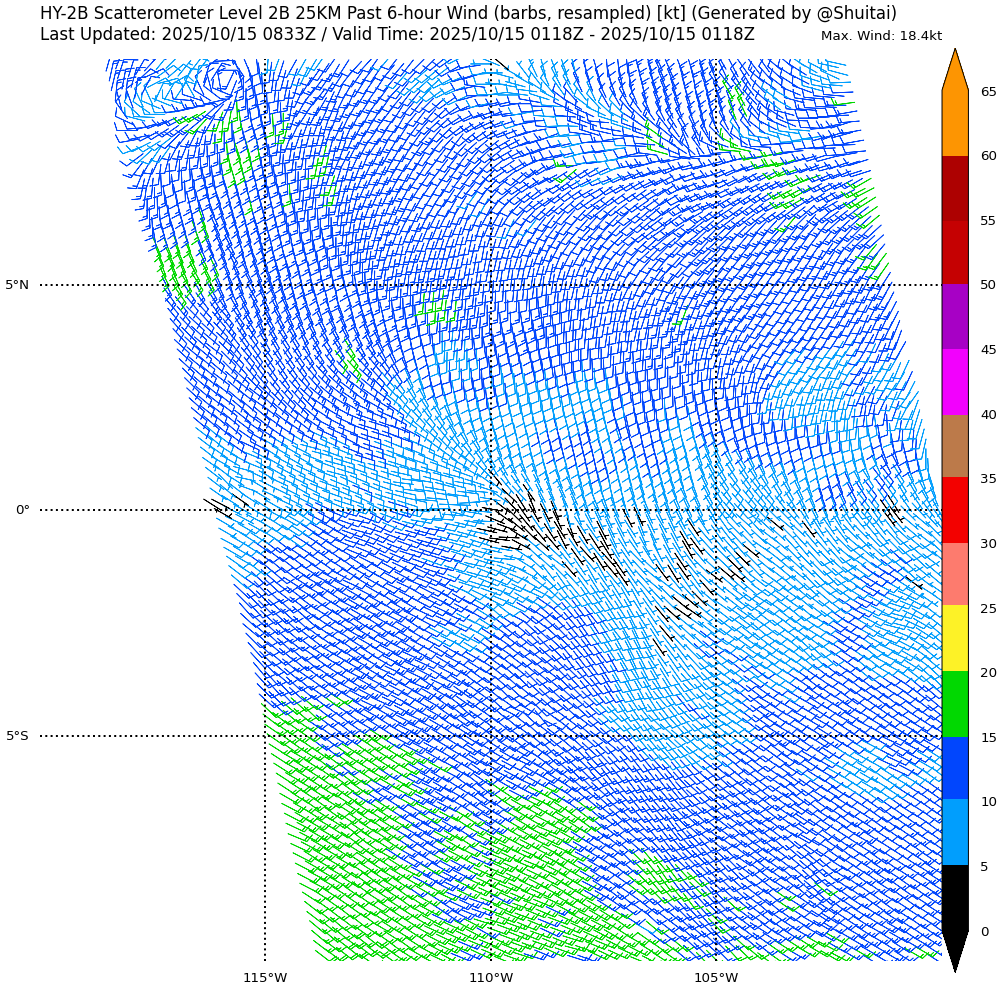
Task: Select the 110°W longitude axis label
Action: pyautogui.click(x=491, y=977)
